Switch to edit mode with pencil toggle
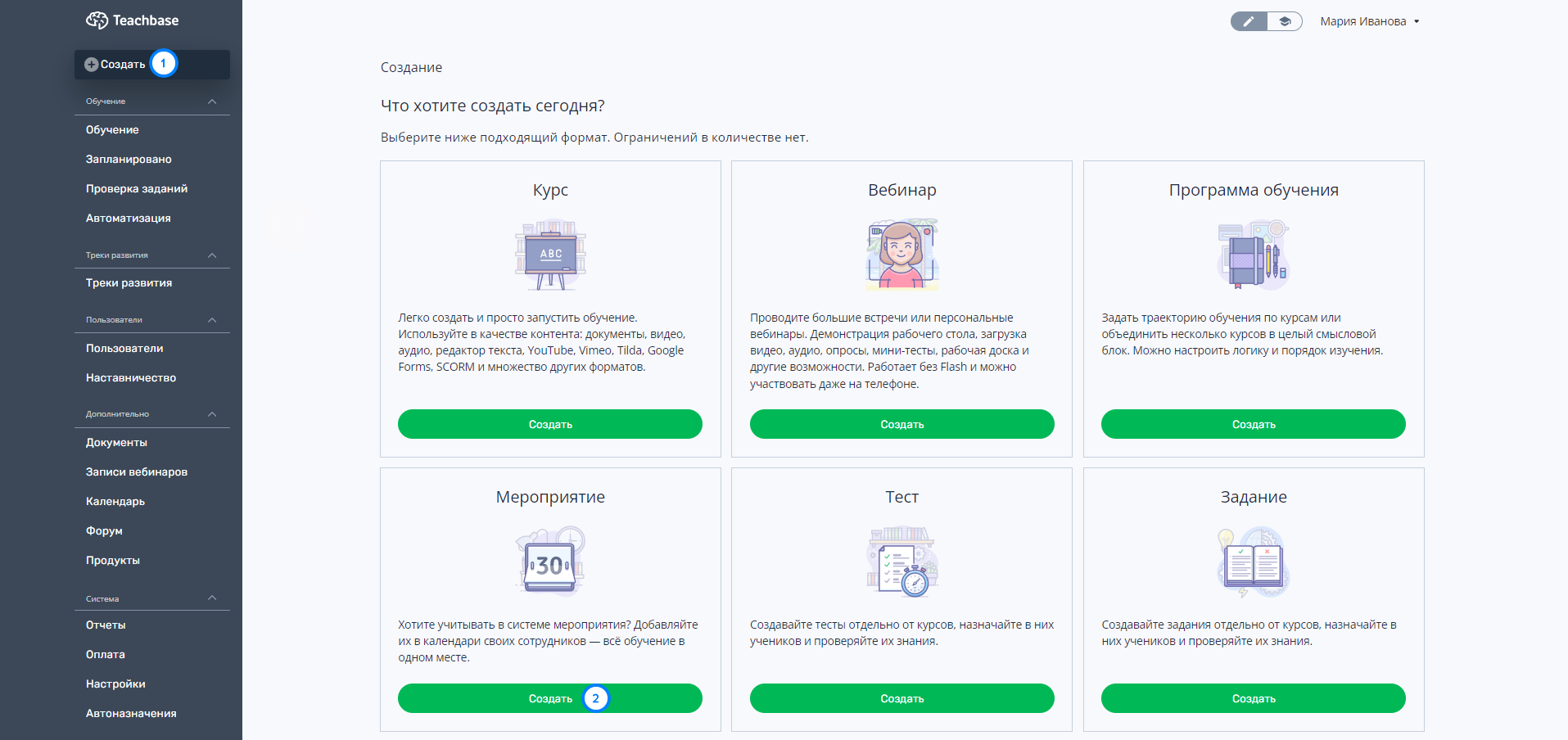 (1249, 21)
